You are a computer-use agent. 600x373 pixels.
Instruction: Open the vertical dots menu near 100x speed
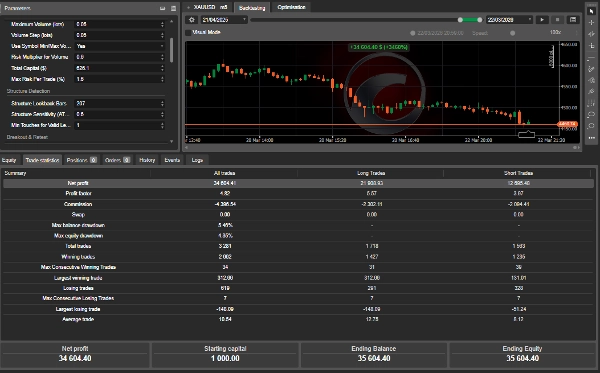576,33
